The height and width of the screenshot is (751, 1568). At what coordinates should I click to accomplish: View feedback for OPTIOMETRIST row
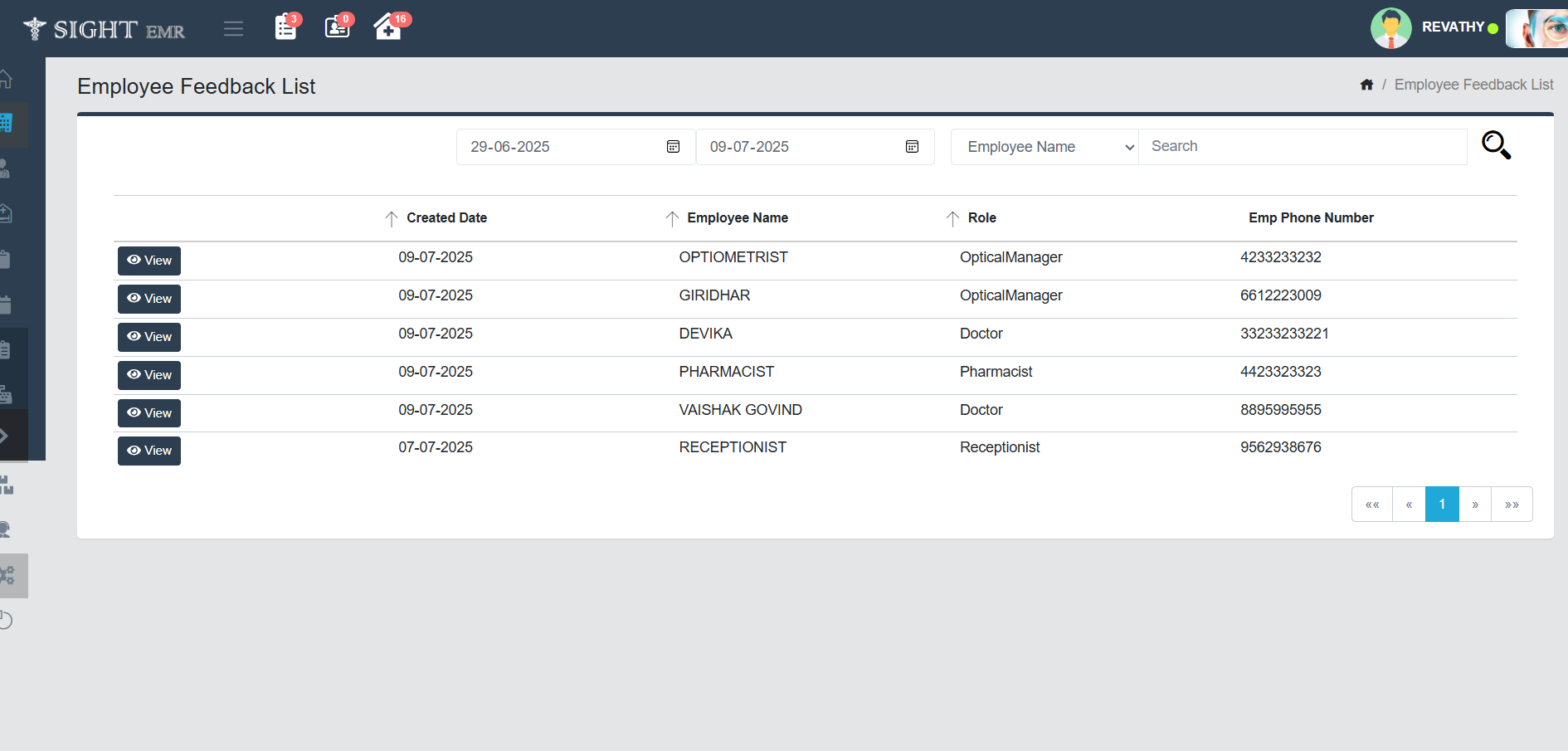coord(149,261)
